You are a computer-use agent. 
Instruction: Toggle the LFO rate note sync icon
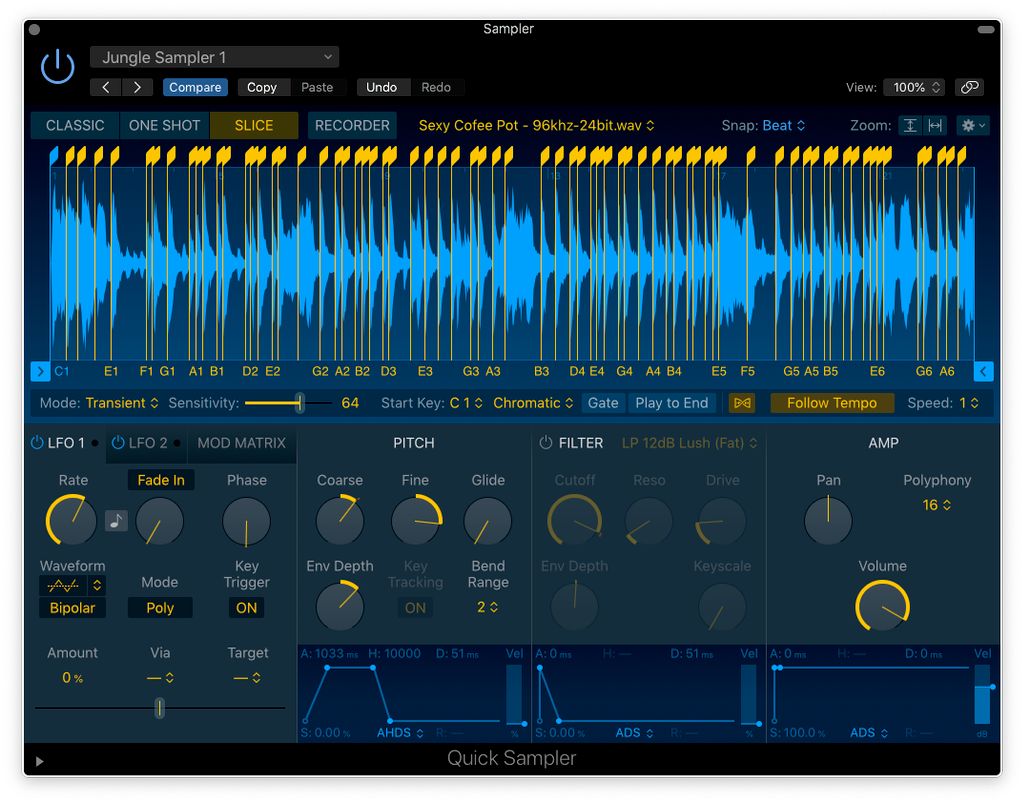click(x=116, y=520)
